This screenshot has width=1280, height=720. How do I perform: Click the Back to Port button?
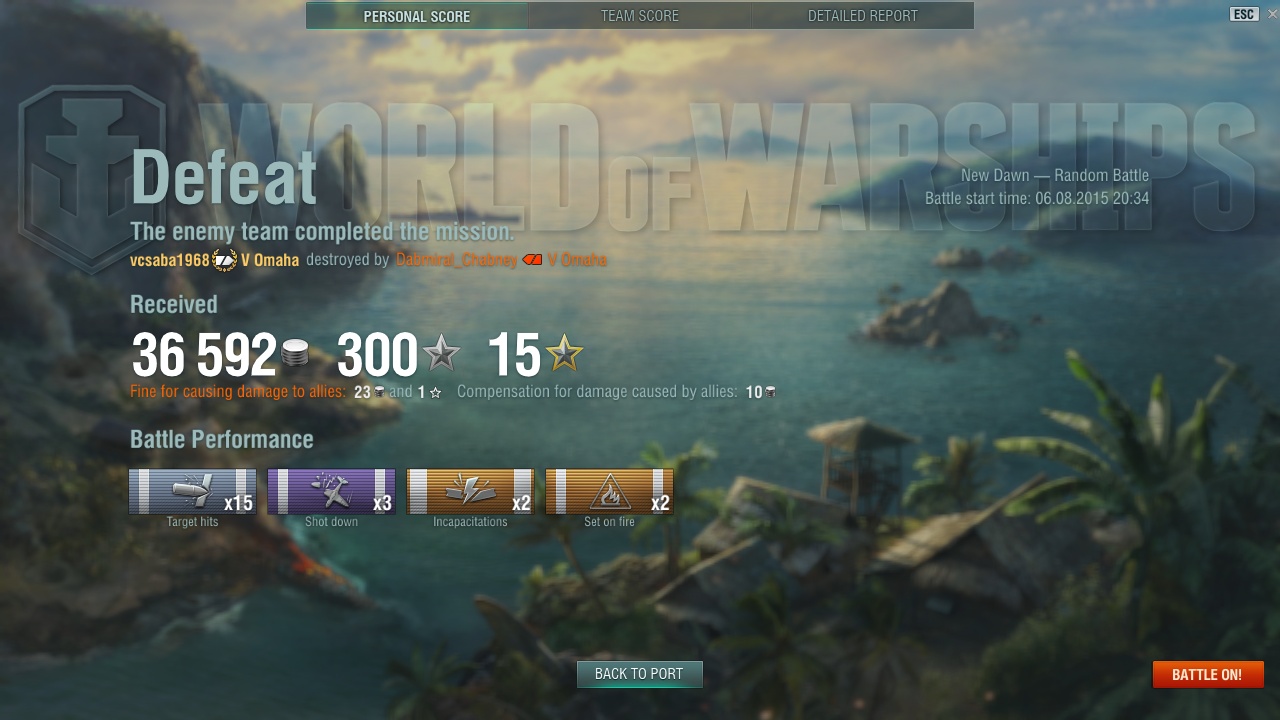639,674
